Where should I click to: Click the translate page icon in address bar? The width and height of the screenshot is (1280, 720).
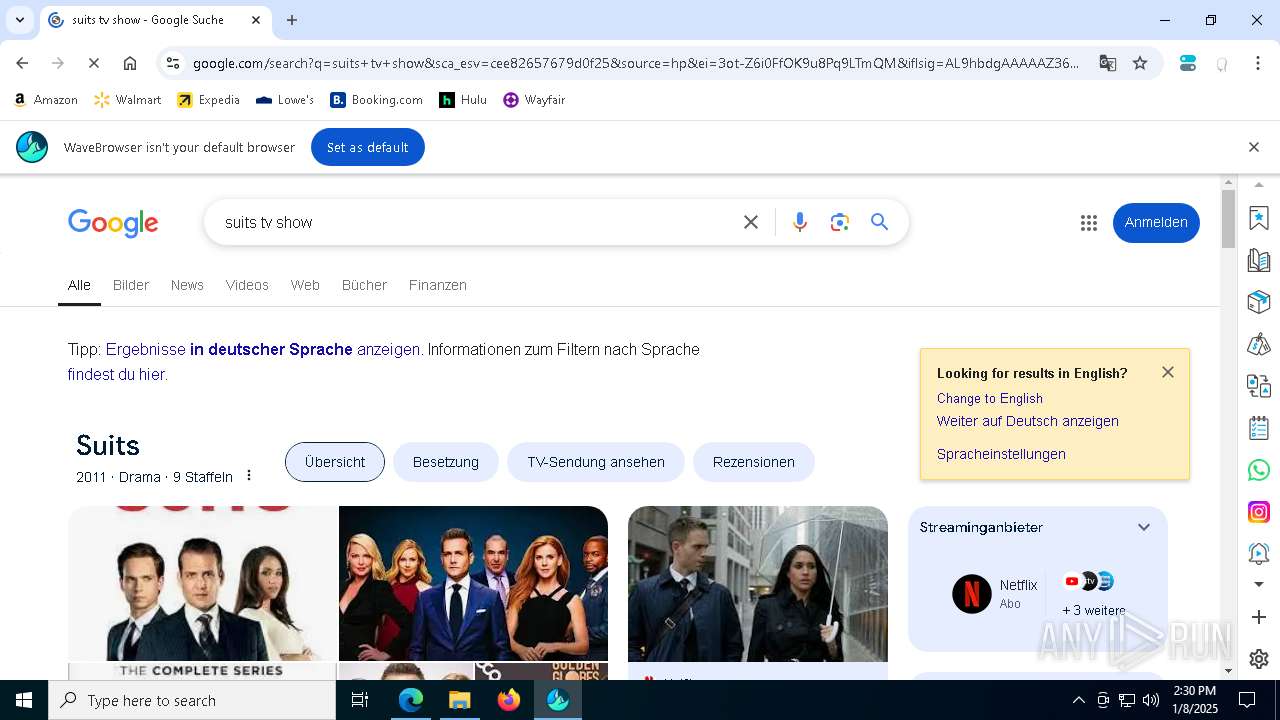(x=1108, y=63)
